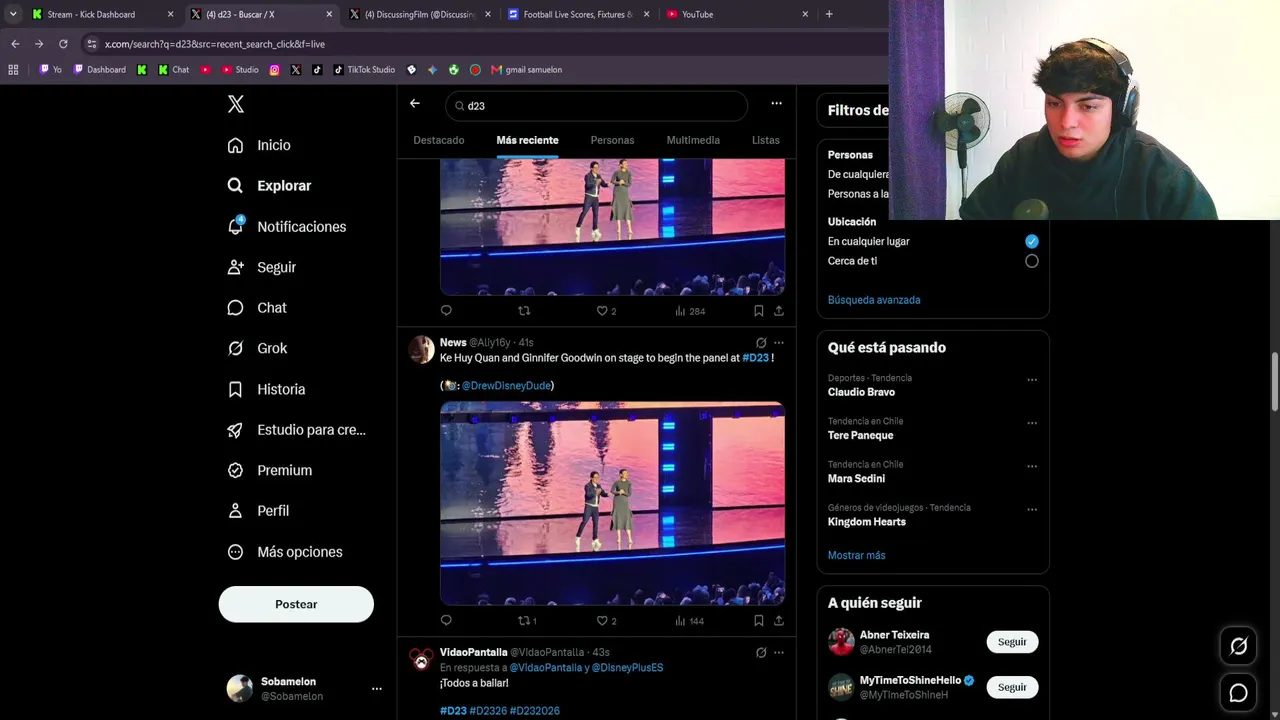Open the @DrewDisneyDude mention link

(x=506, y=385)
